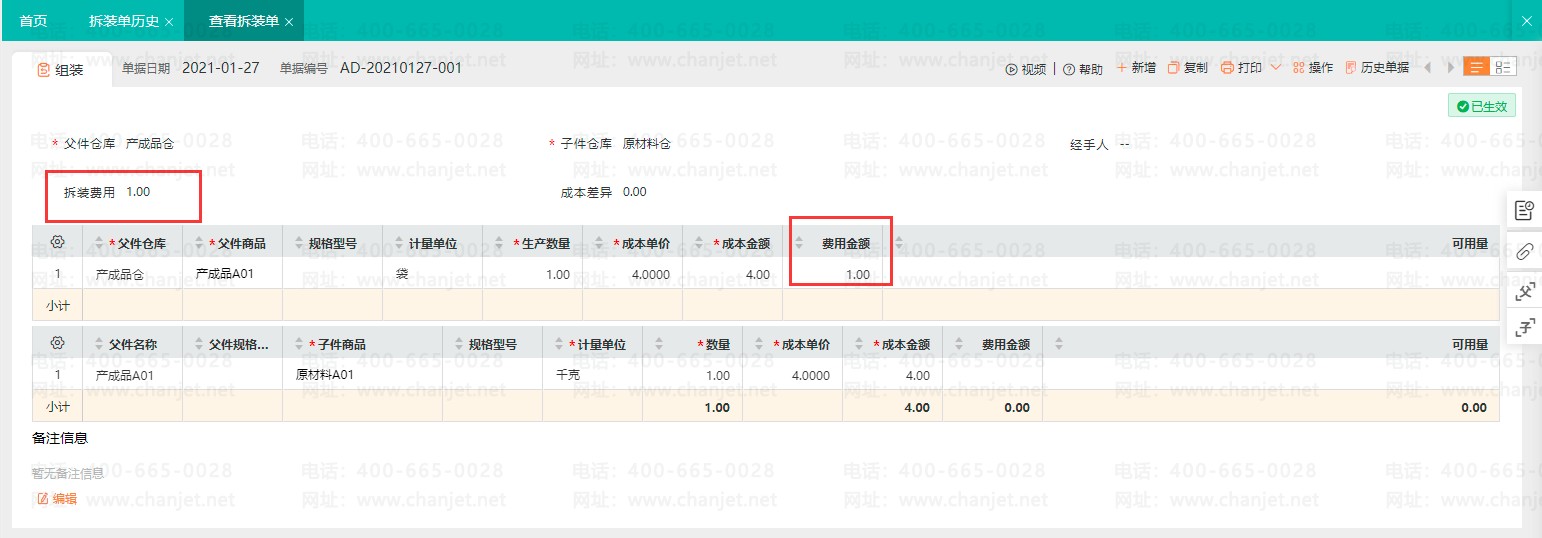Screen dimensions: 1542x538
Task: Click the 原材料A01 cell in child table
Action: 325,375
